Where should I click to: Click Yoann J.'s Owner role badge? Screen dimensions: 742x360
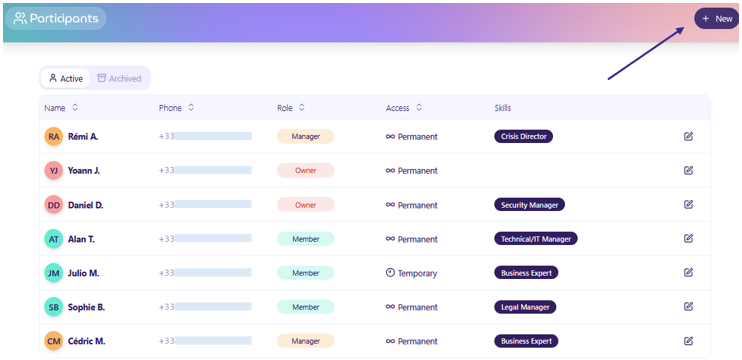[x=306, y=171]
